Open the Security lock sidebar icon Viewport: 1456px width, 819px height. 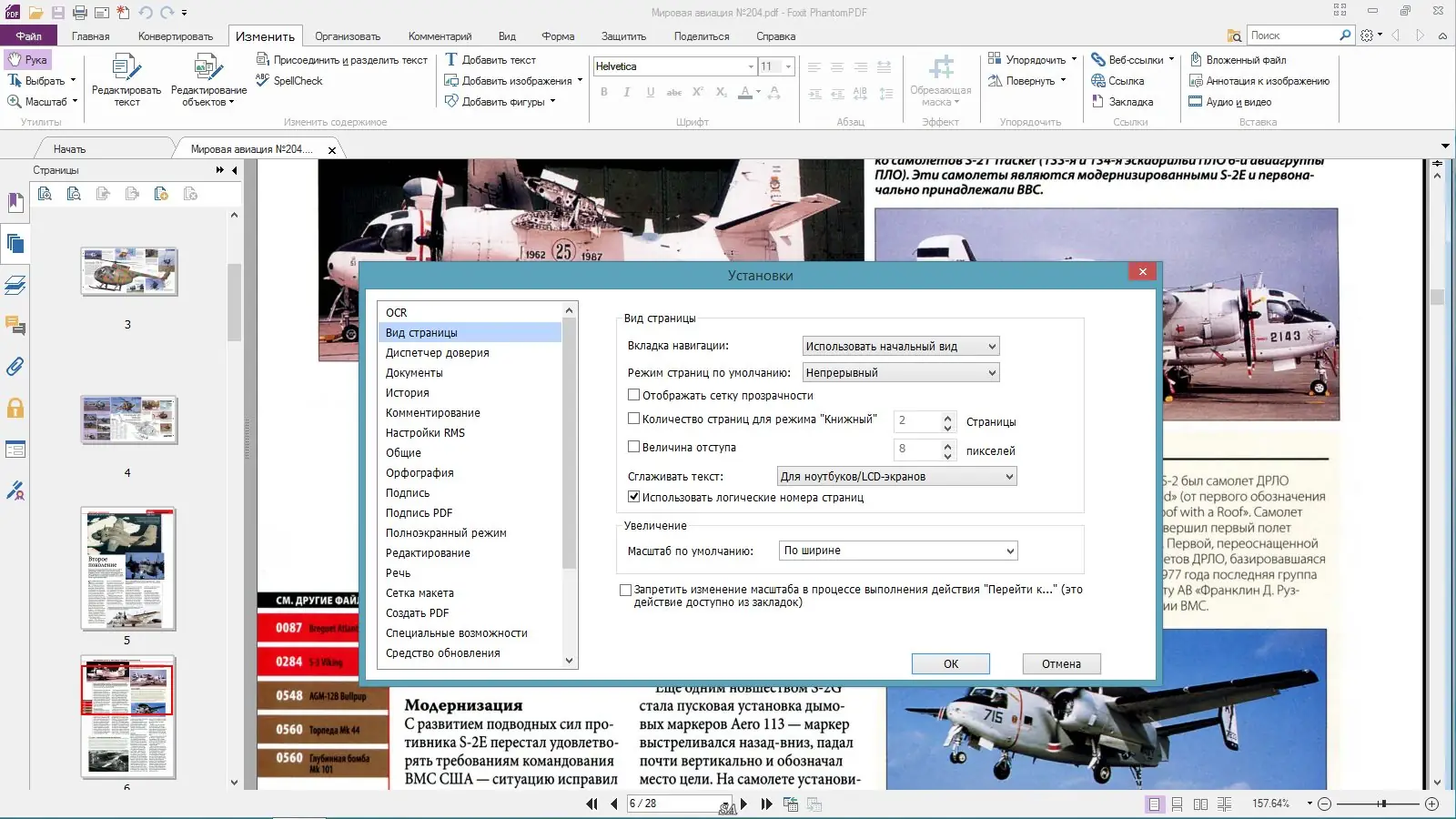(15, 408)
